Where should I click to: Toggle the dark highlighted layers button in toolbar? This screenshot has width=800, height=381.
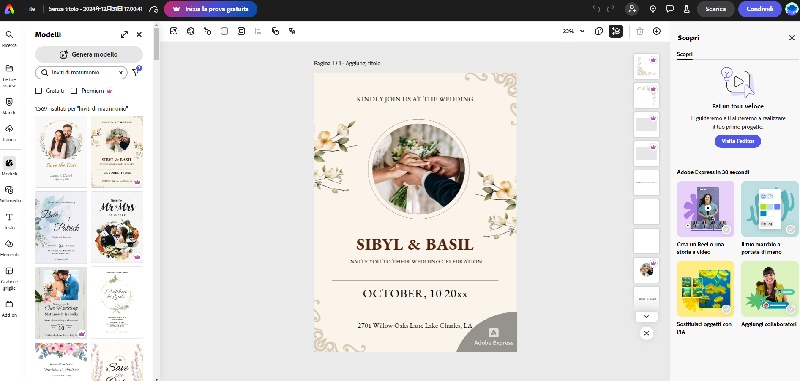[x=616, y=31]
